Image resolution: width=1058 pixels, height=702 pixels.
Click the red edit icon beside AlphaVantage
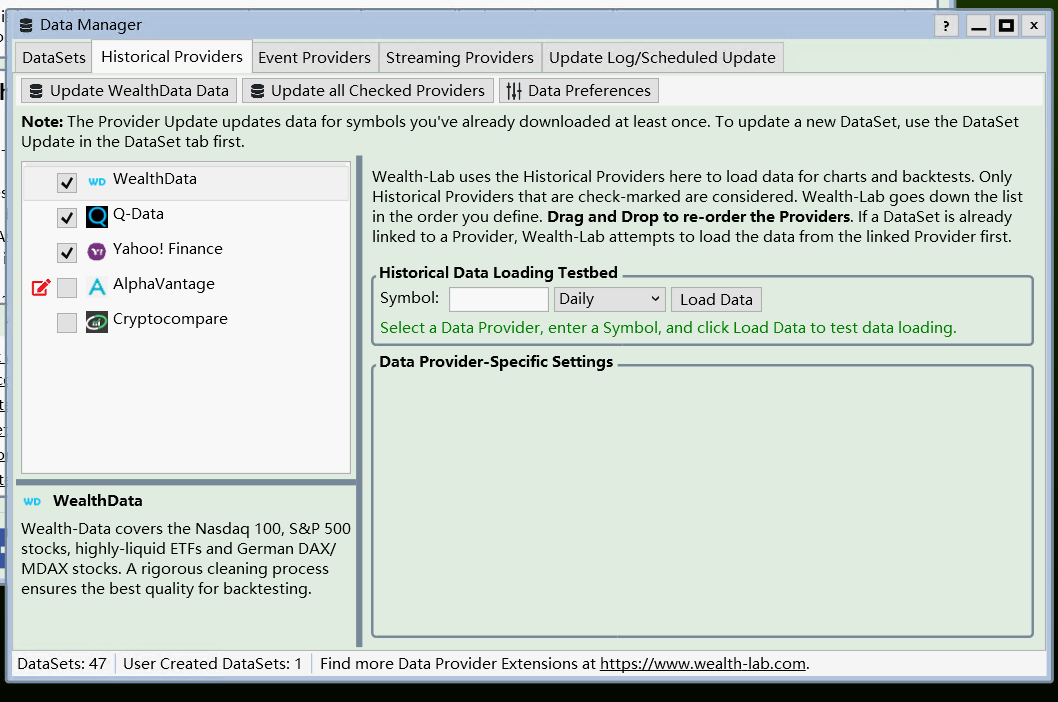pyautogui.click(x=41, y=288)
